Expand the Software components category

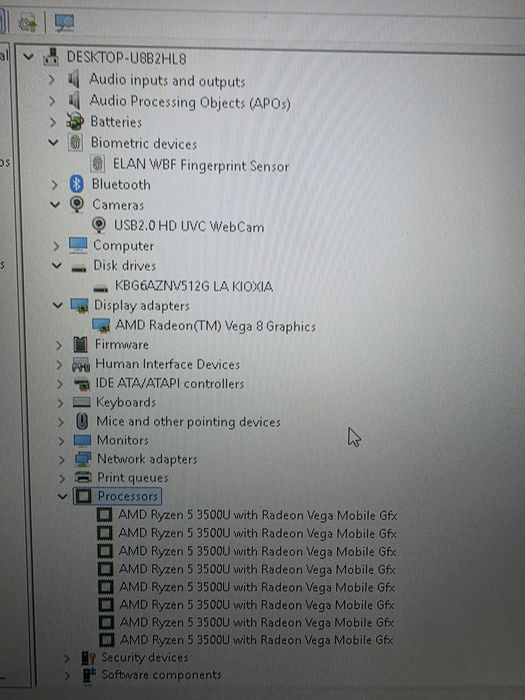click(67, 675)
